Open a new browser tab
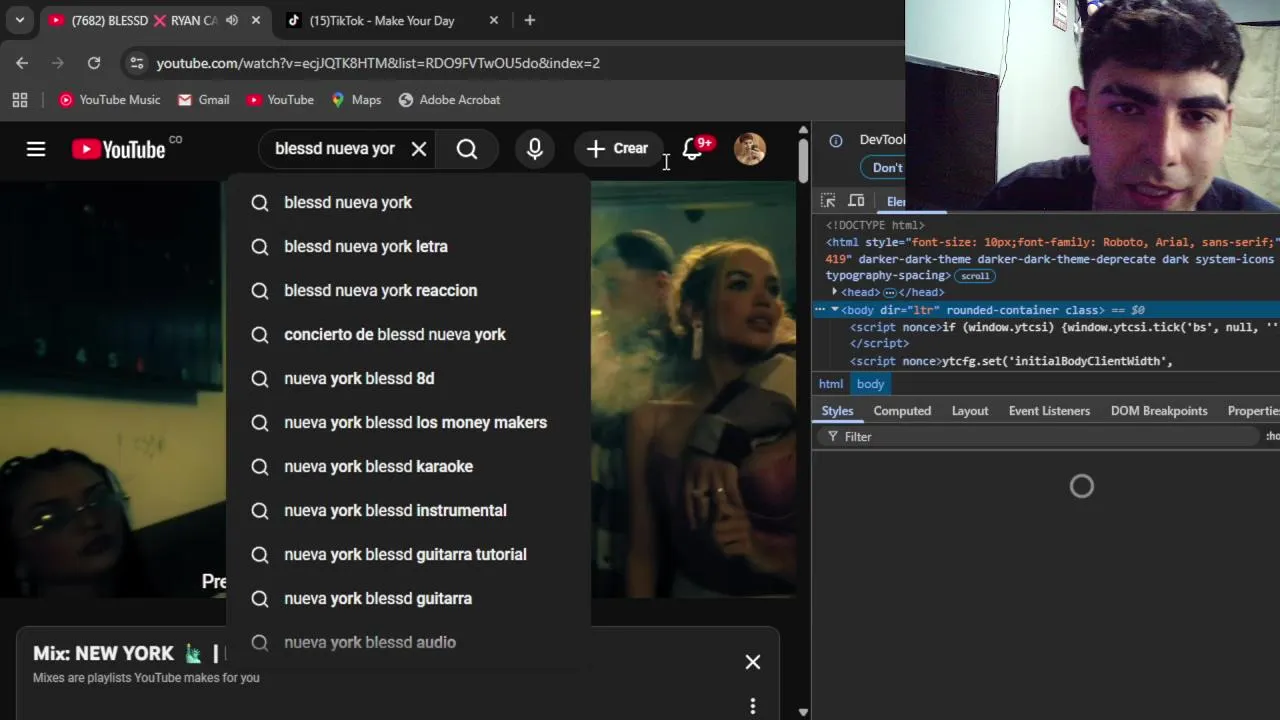The image size is (1280, 720). click(530, 20)
